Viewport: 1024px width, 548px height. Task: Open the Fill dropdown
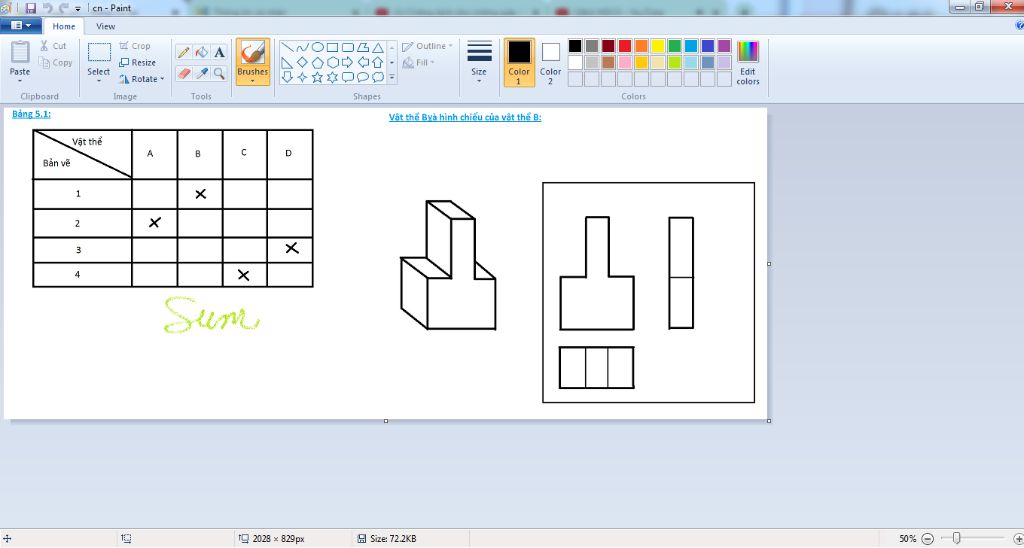pyautogui.click(x=419, y=63)
